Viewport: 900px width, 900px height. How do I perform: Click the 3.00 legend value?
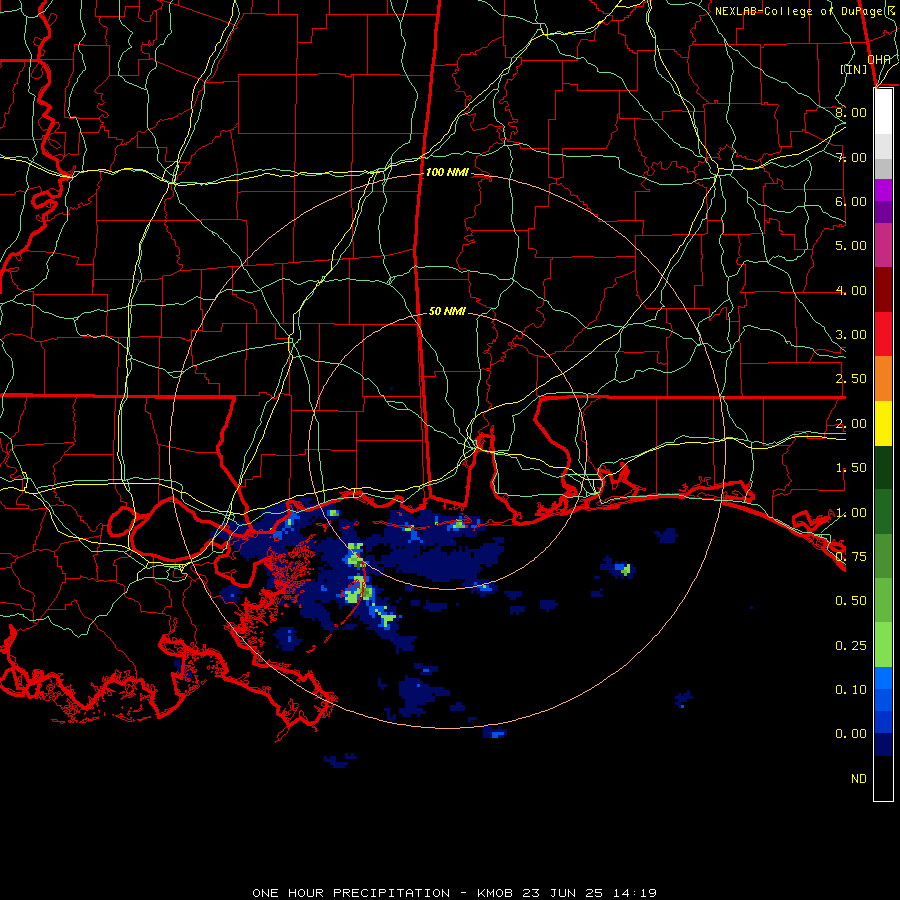(851, 335)
